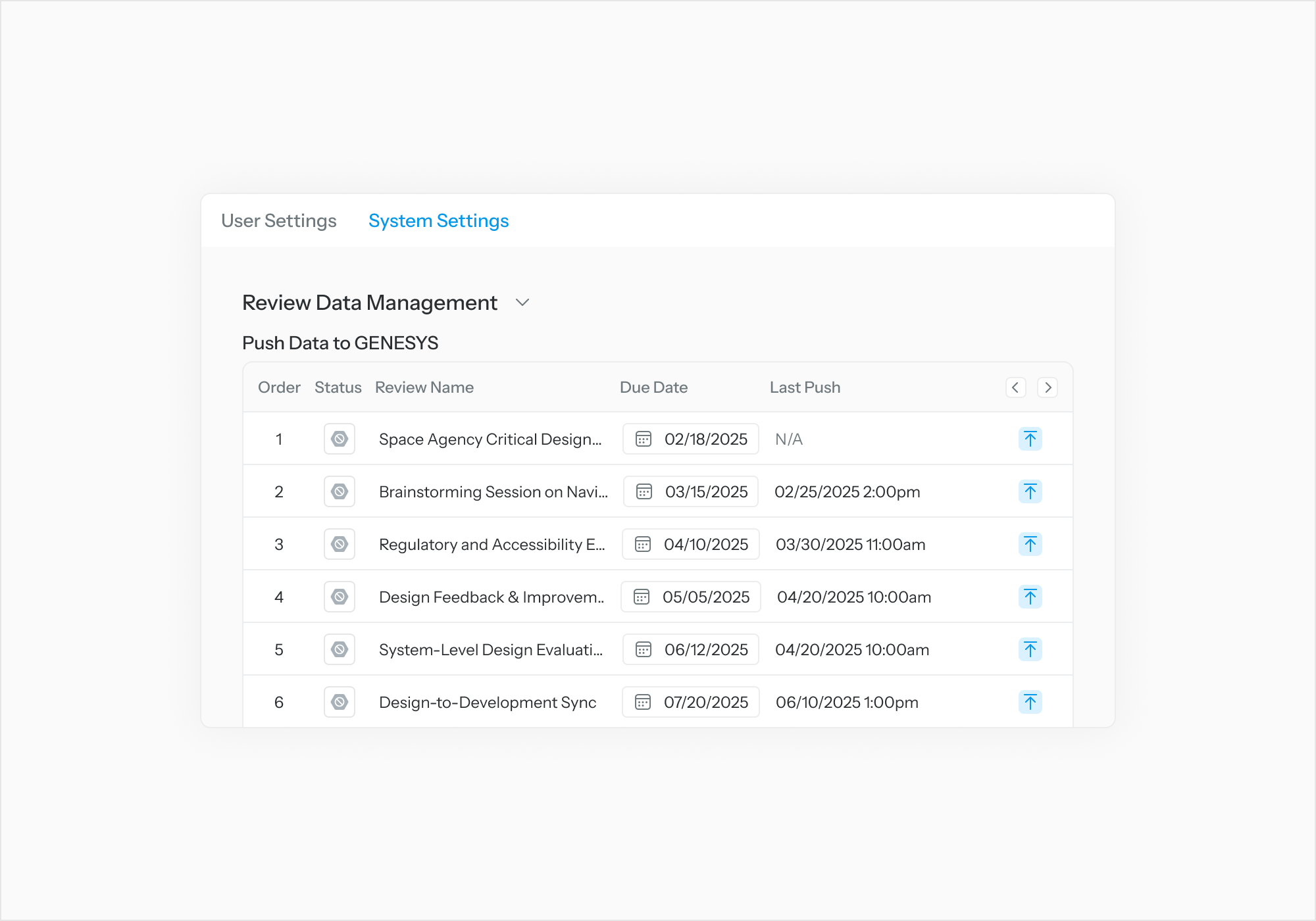The height and width of the screenshot is (921, 1316).
Task: Push data for Brainstorming Session row
Action: coord(1030,491)
